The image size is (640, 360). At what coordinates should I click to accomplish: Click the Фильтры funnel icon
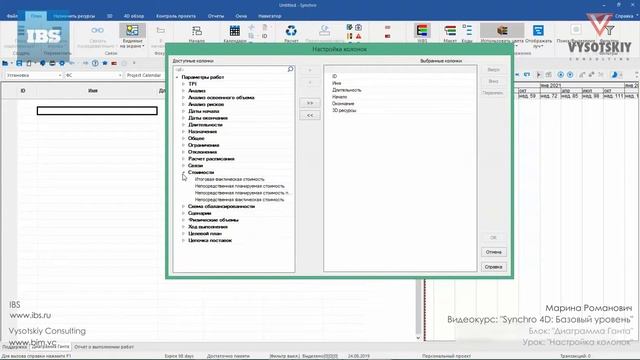pos(610,30)
